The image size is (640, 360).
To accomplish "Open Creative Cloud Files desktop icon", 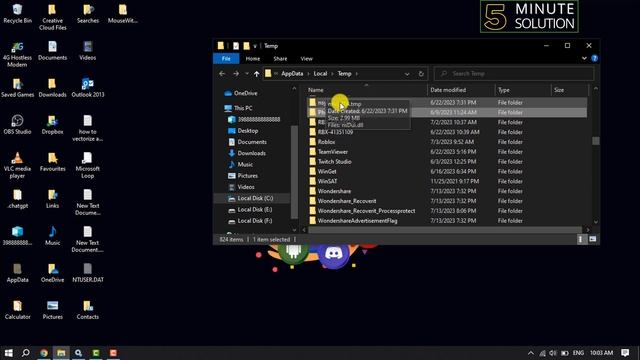I will click(x=52, y=17).
